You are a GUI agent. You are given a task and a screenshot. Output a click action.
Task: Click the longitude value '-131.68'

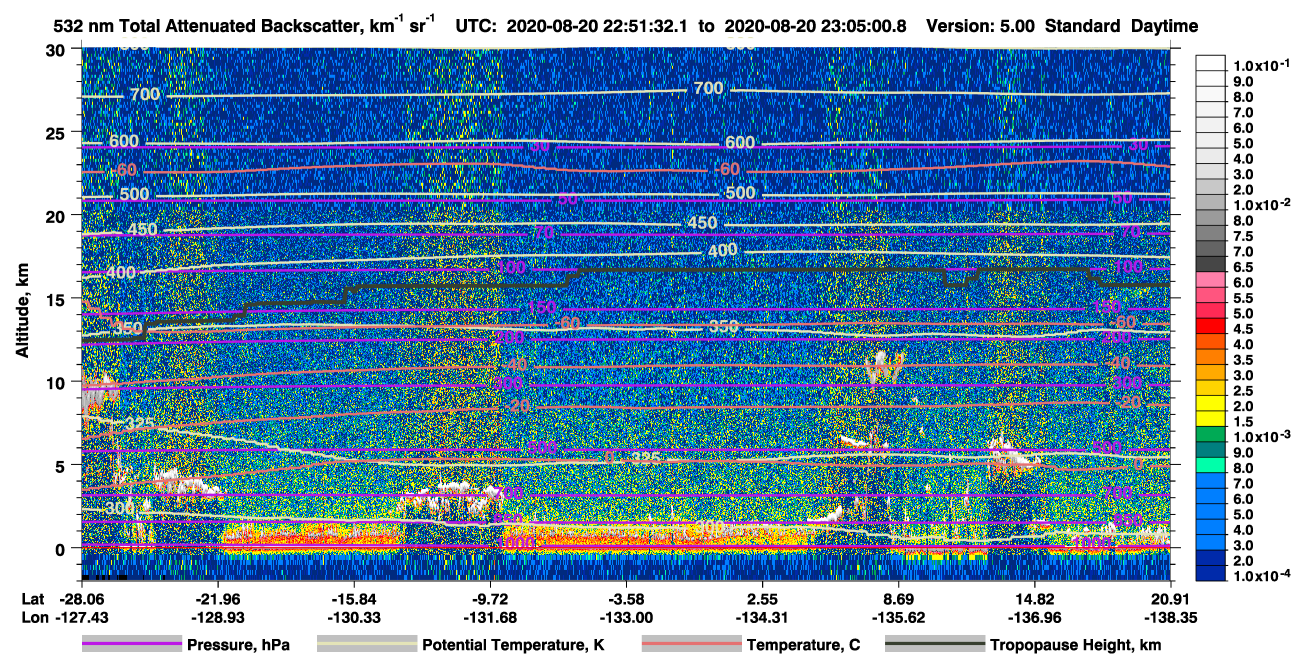pos(490,617)
